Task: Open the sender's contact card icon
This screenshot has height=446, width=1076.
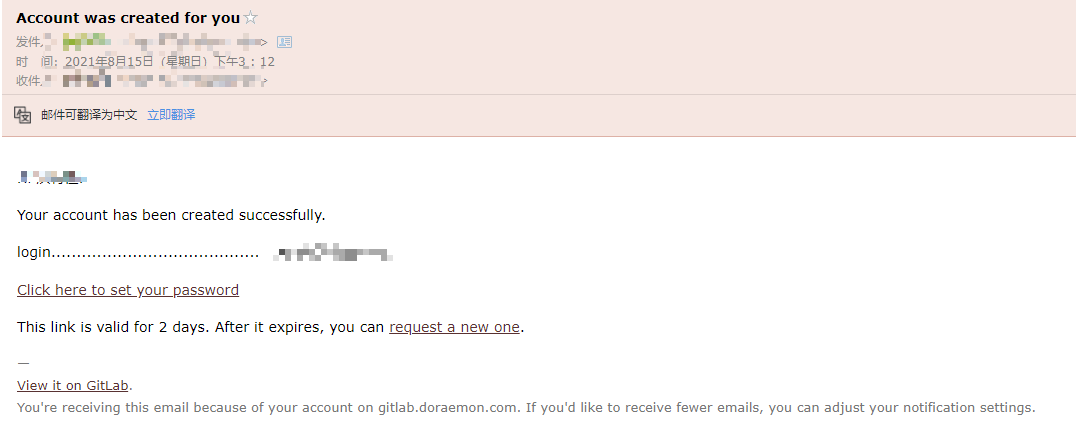Action: 284,42
